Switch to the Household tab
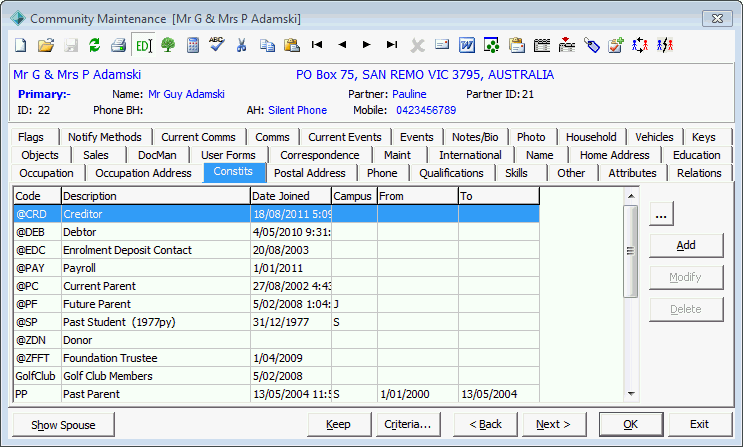743x447 pixels. [591, 137]
